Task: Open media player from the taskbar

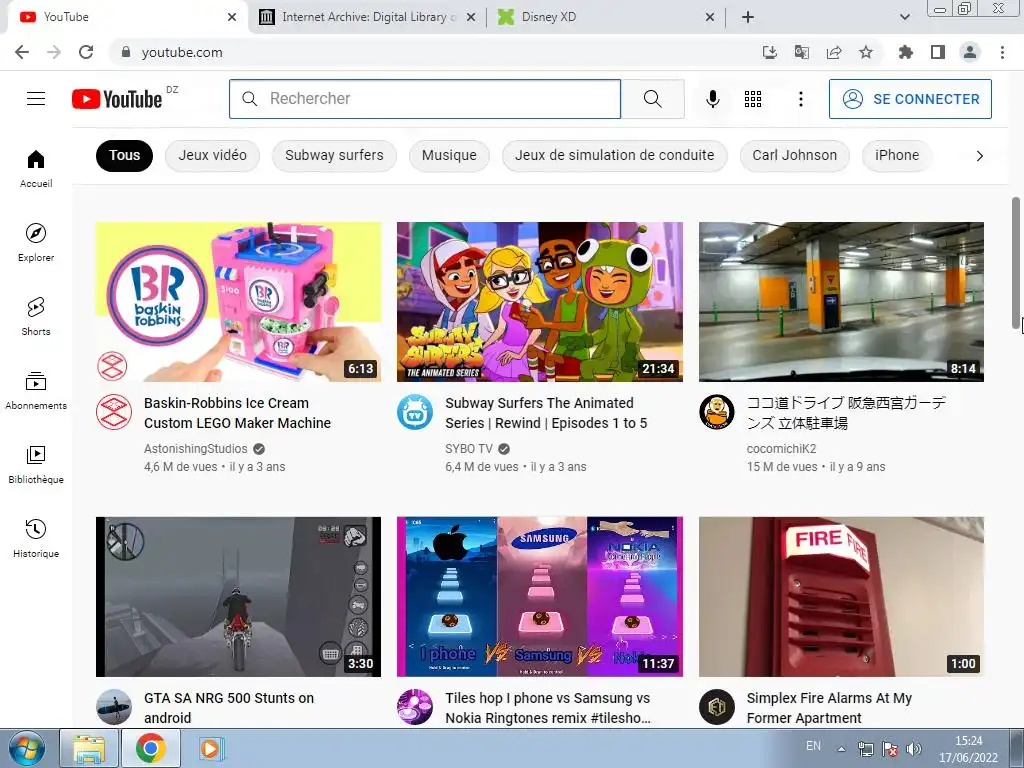Action: pyautogui.click(x=210, y=748)
